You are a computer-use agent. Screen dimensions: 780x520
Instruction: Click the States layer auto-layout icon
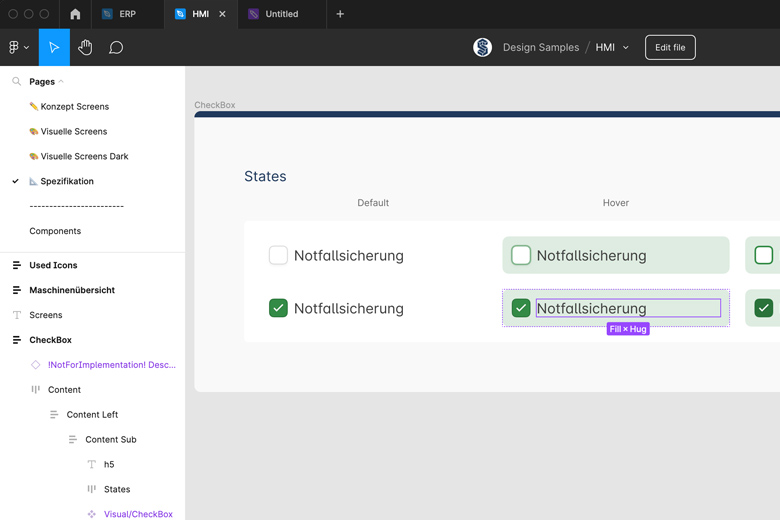tap(92, 489)
